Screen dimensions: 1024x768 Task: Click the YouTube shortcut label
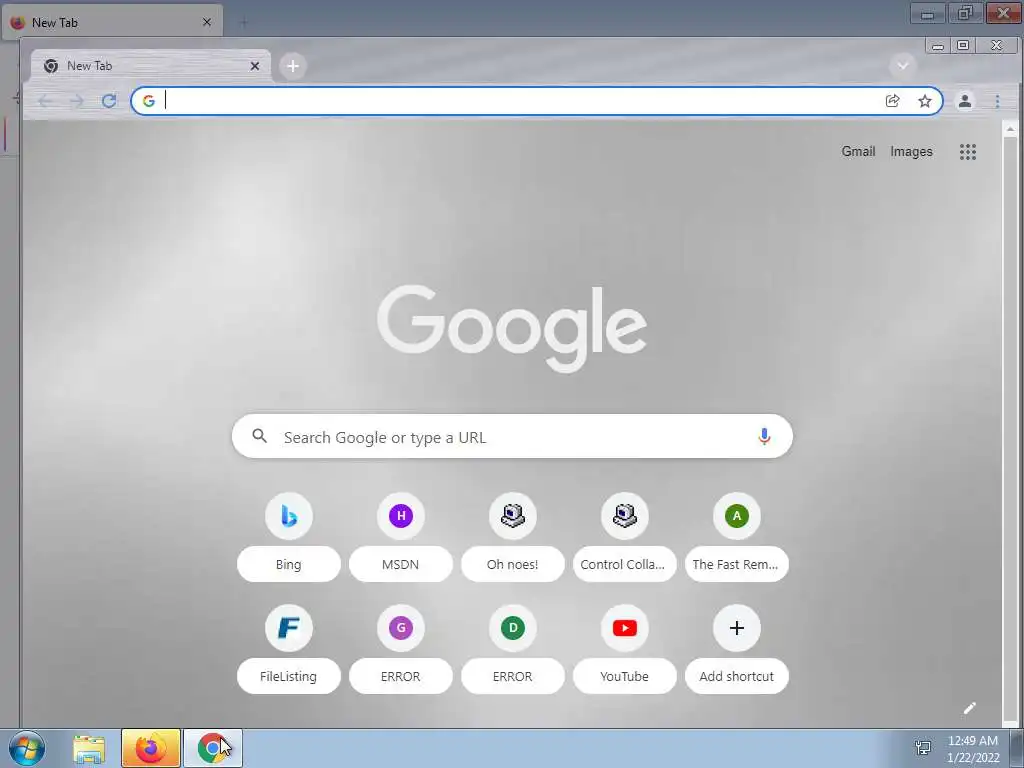pyautogui.click(x=624, y=677)
